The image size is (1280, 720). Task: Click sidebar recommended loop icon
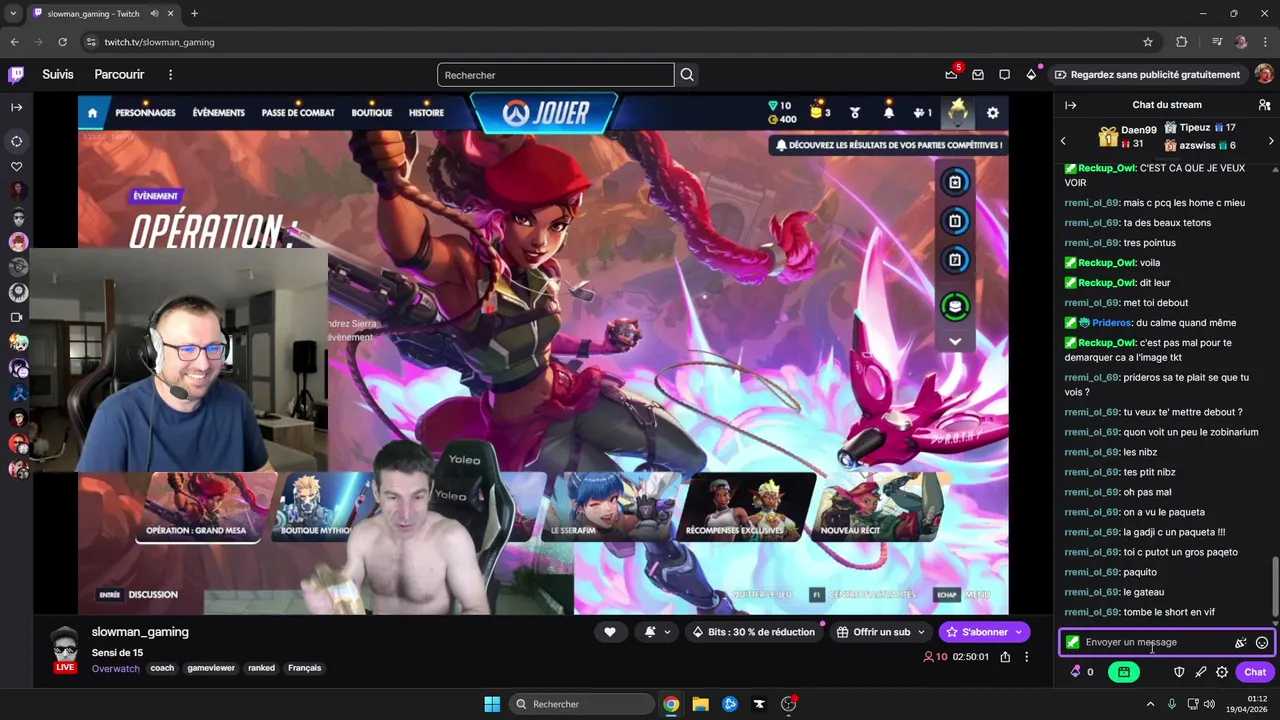point(17,141)
